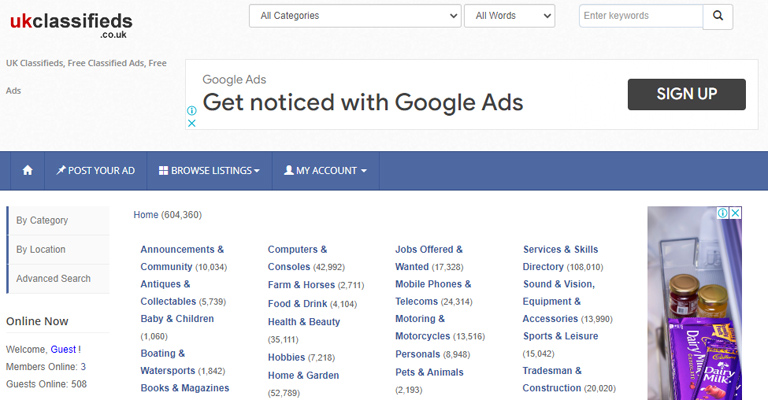Screen dimensions: 768x400
Task: Close the right sidebar ad
Action: (x=735, y=213)
